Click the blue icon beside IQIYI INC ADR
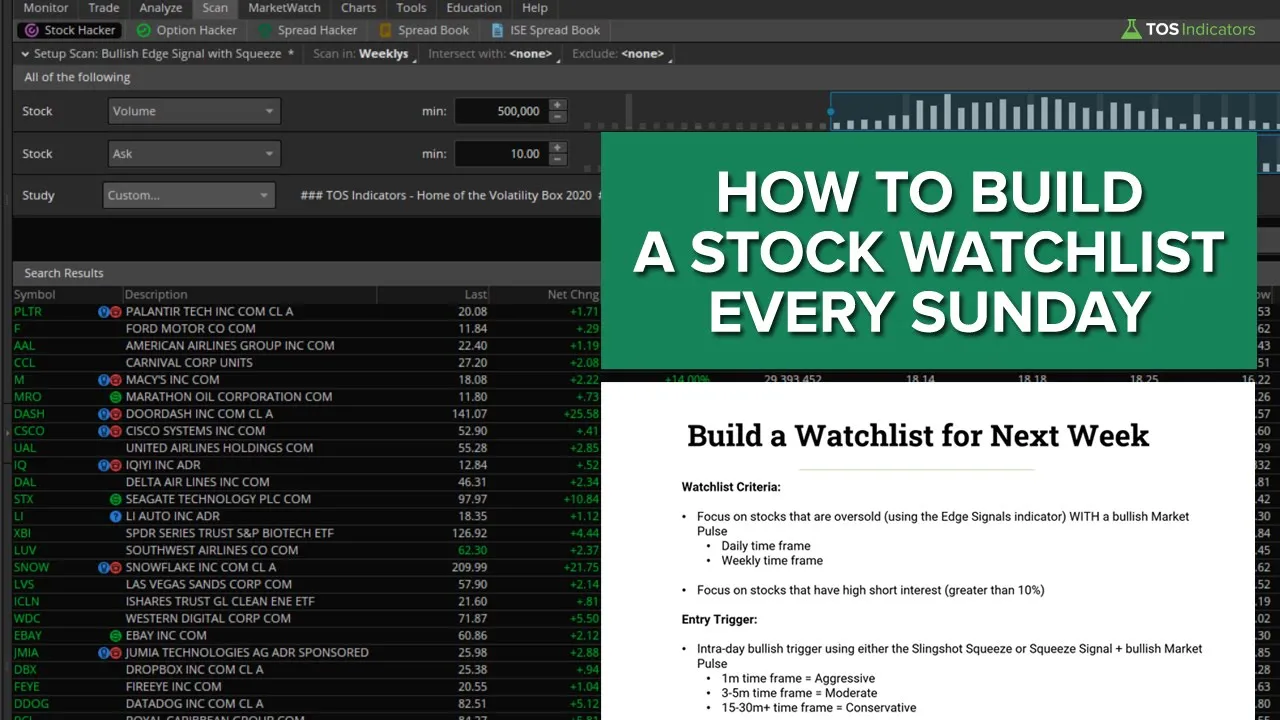 click(103, 465)
